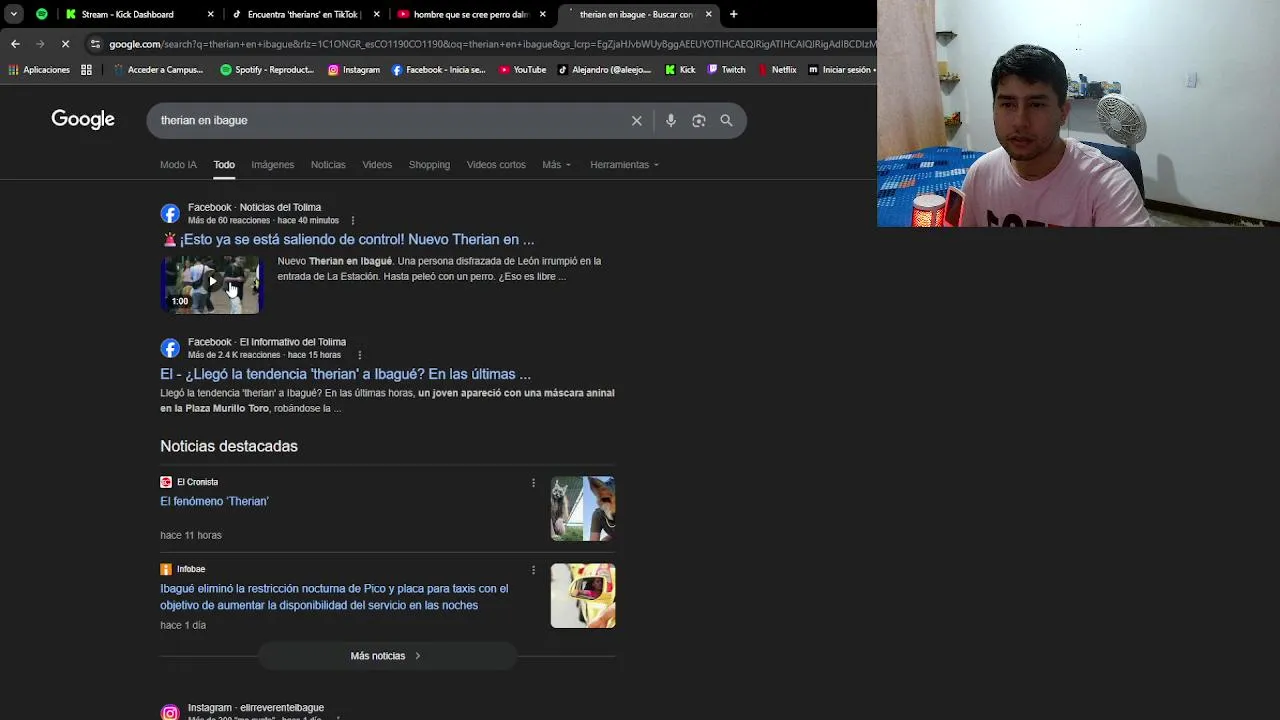Open the tab groups grid icon
Screen dimensions: 1280x720
tap(86, 70)
